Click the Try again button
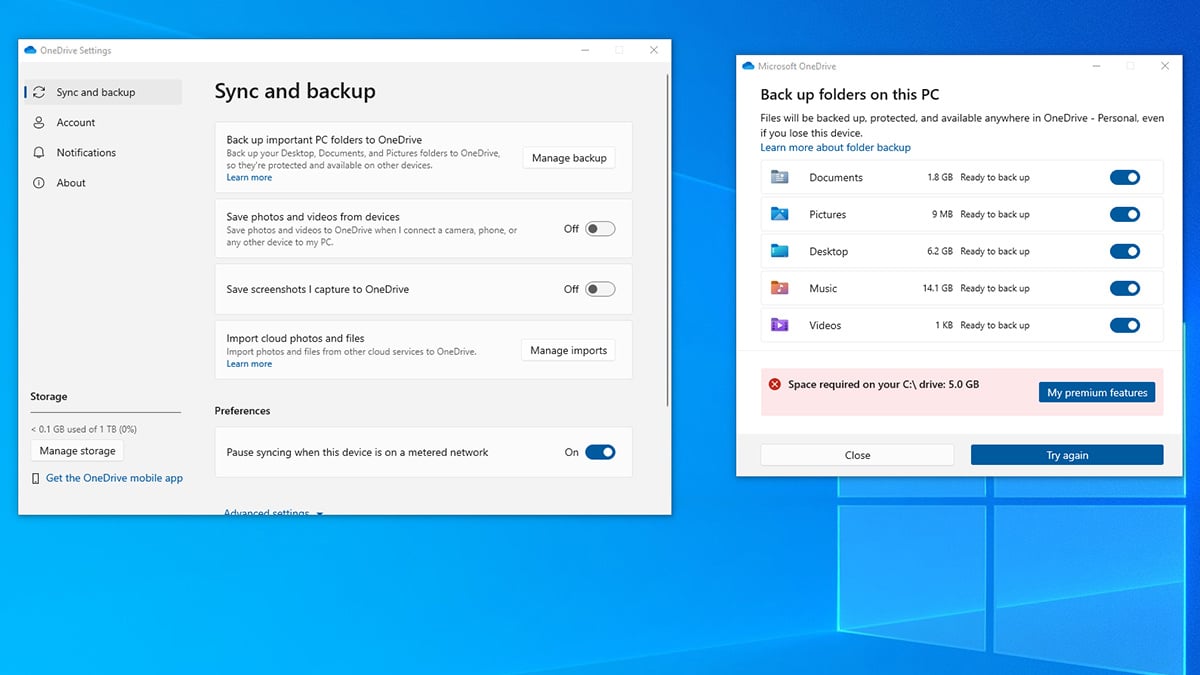This screenshot has height=675, width=1200. [x=1067, y=455]
